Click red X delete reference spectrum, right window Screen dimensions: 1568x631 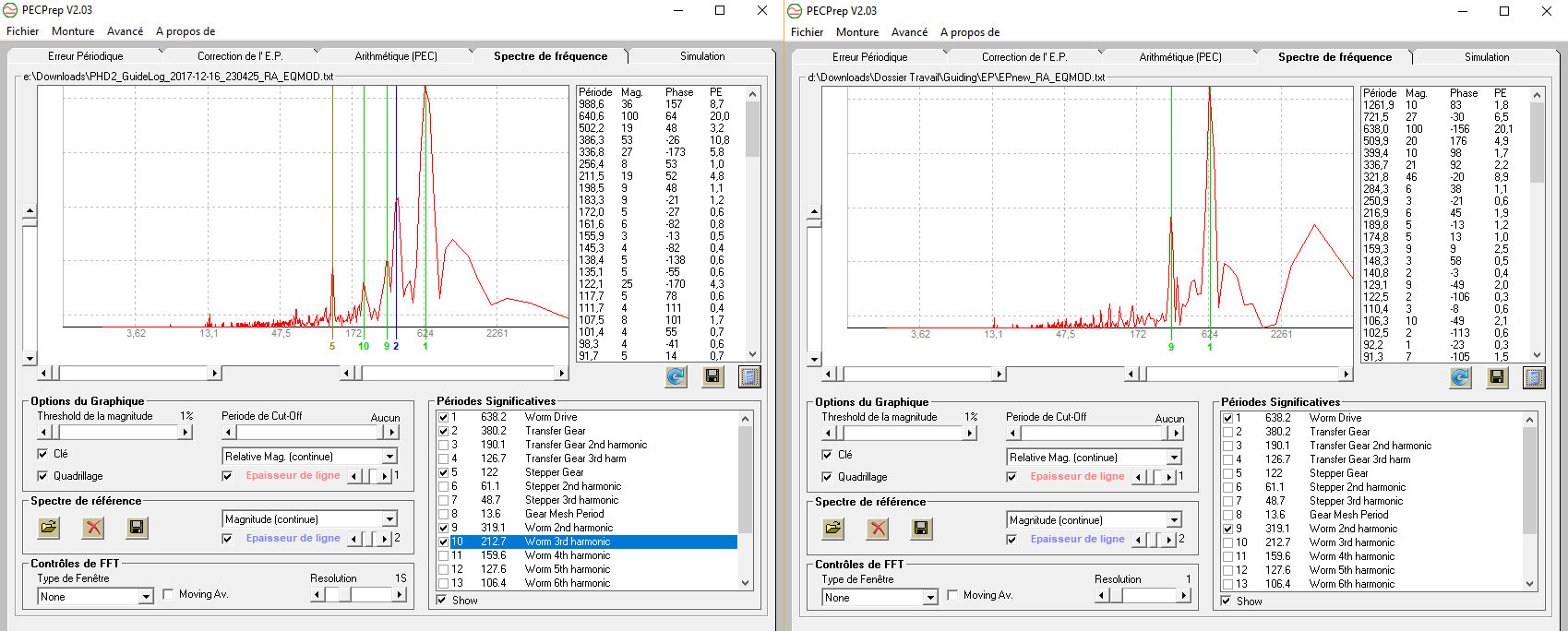point(878,529)
